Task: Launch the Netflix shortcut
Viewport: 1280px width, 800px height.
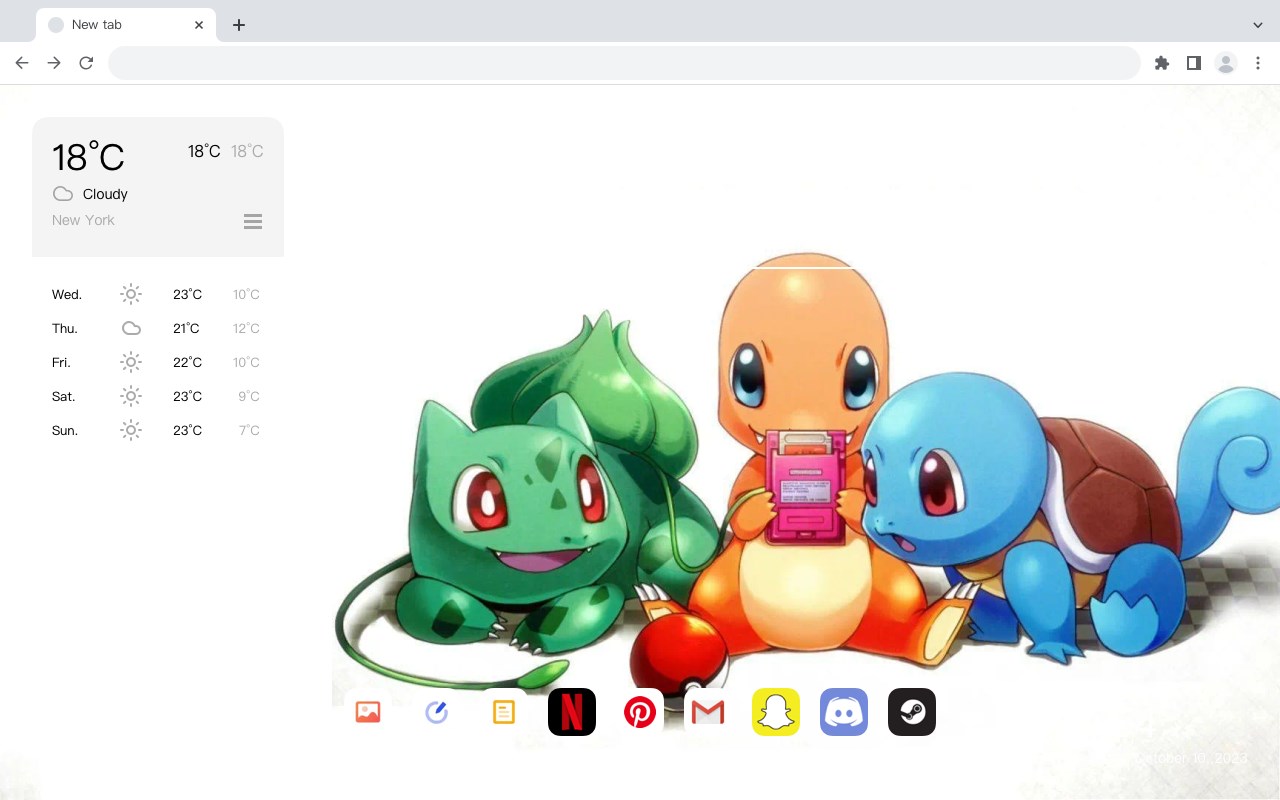Action: click(572, 712)
